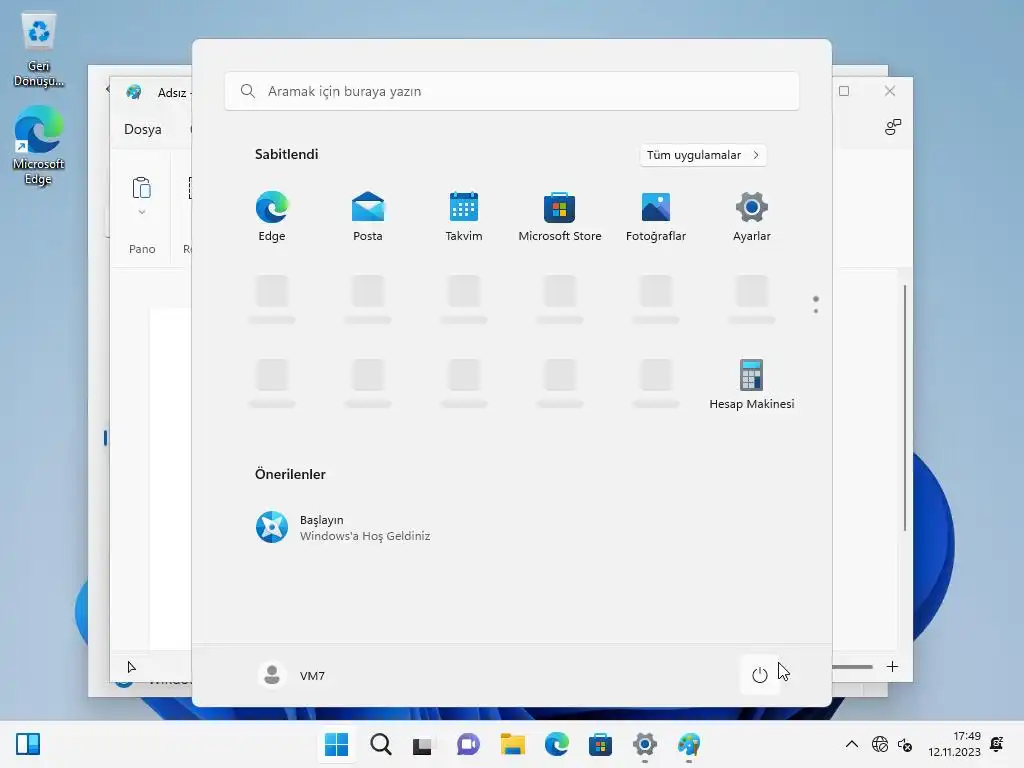Image resolution: width=1024 pixels, height=768 pixels.
Task: Click the Paint title bar icon
Action: [134, 92]
